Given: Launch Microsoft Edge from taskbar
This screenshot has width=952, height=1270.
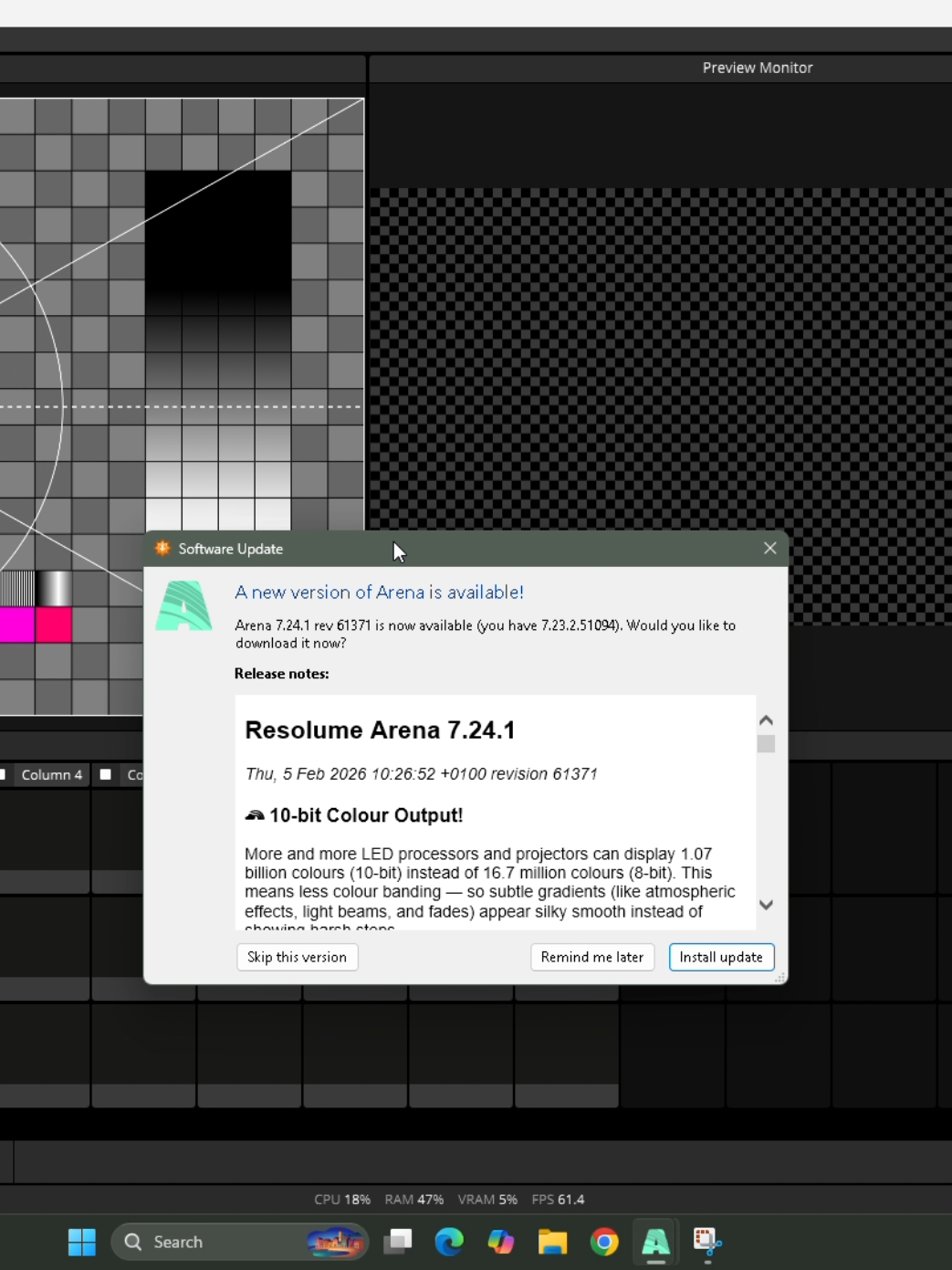Looking at the screenshot, I should click(449, 1242).
